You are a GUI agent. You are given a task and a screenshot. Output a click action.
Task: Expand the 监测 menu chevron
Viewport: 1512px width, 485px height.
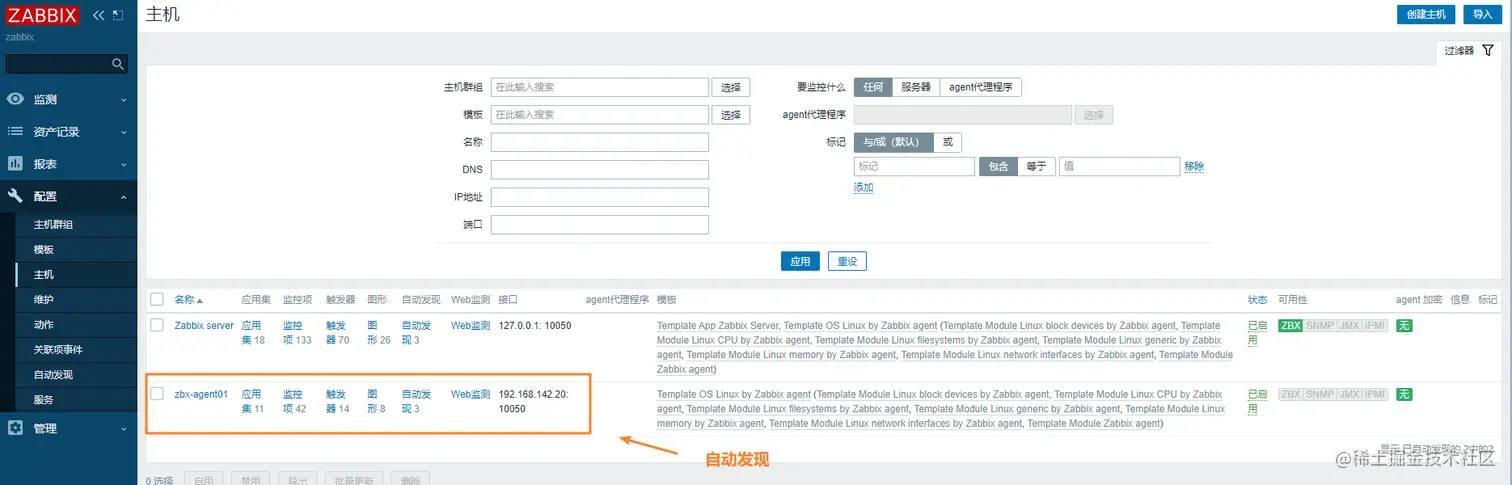tap(123, 100)
